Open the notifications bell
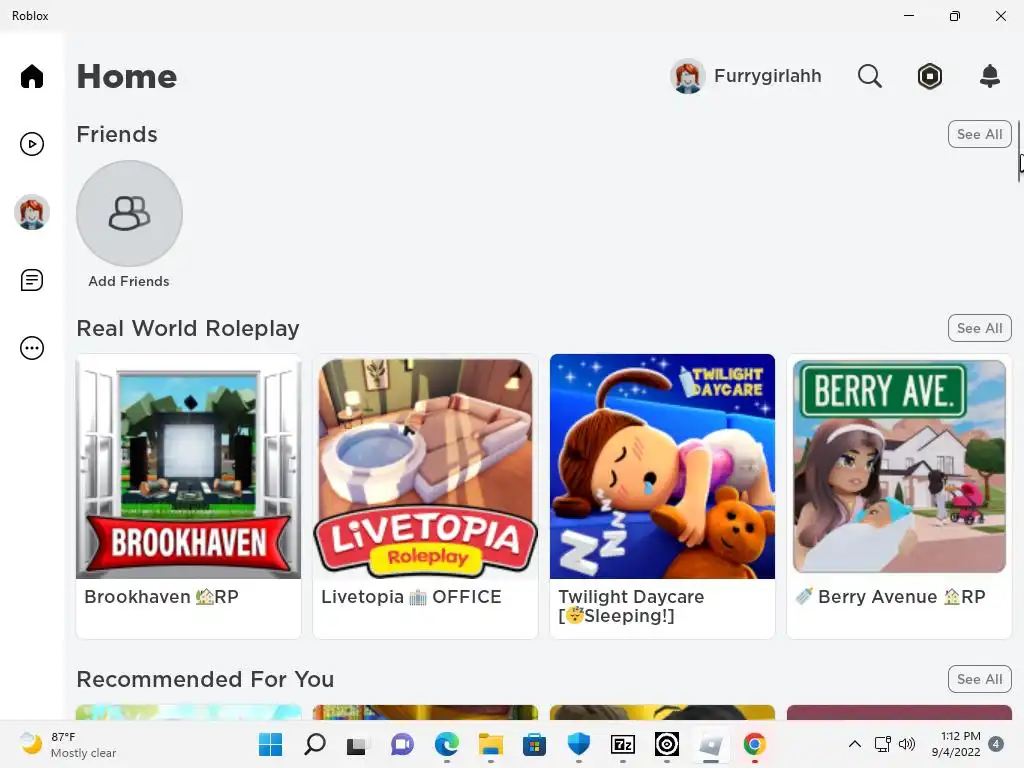The width and height of the screenshot is (1024, 768). pyautogui.click(x=990, y=76)
